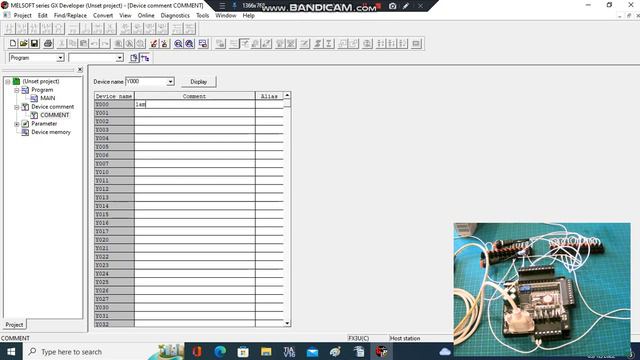Open Microsoft Store from taskbar
The height and width of the screenshot is (360, 640).
point(243,351)
